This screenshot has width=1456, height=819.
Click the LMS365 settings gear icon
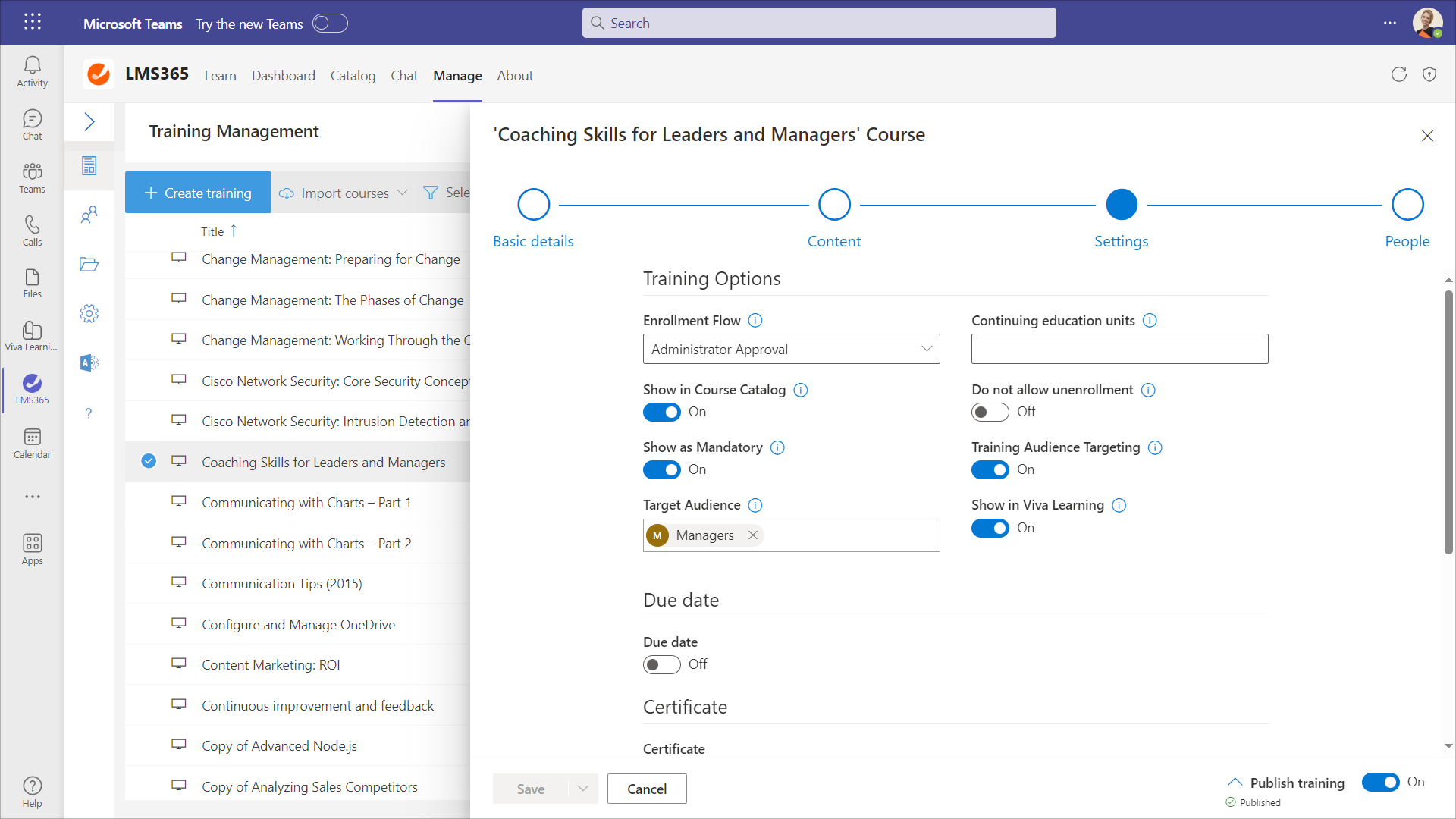89,313
